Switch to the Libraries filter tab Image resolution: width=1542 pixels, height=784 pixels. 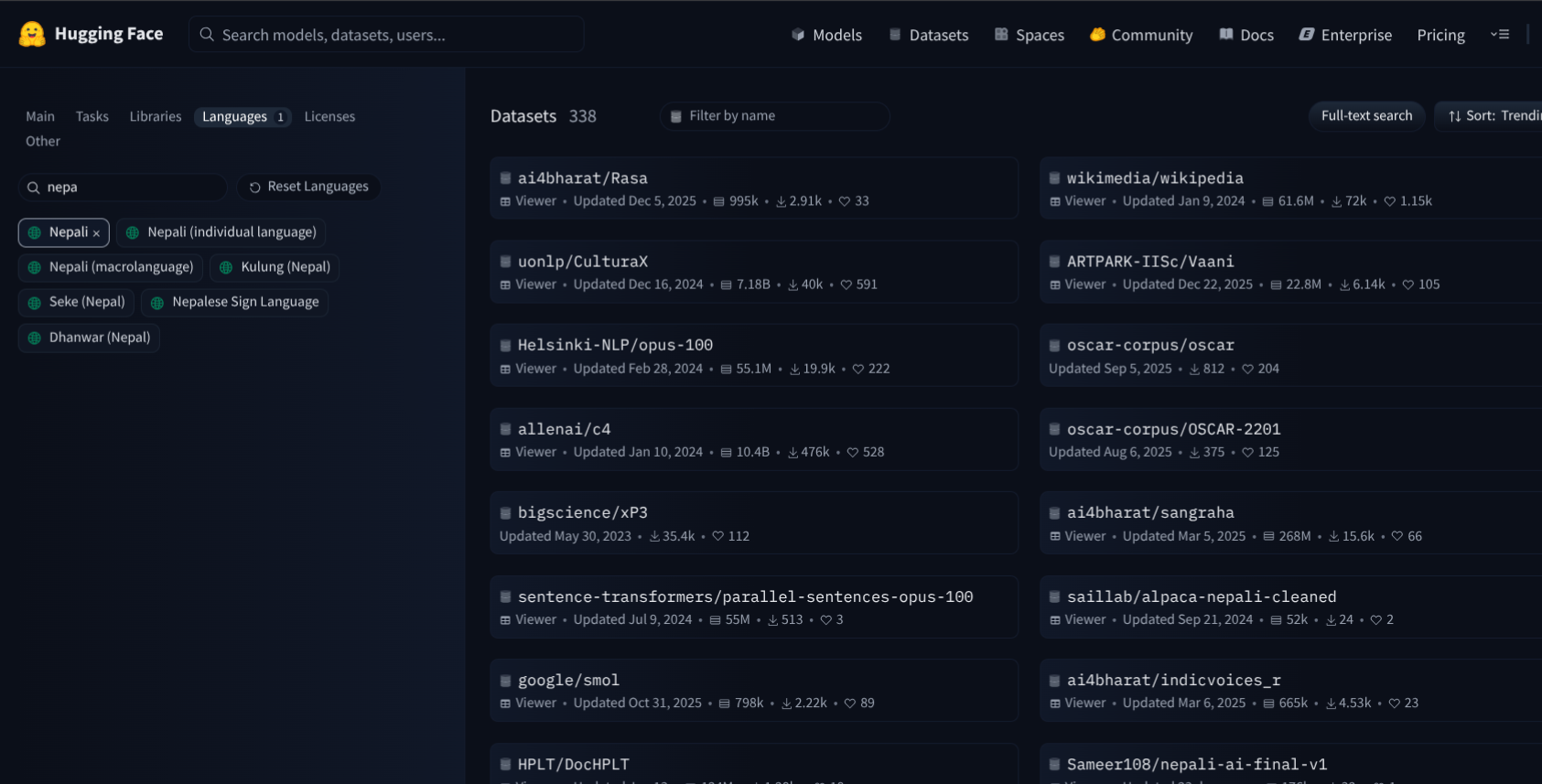156,116
